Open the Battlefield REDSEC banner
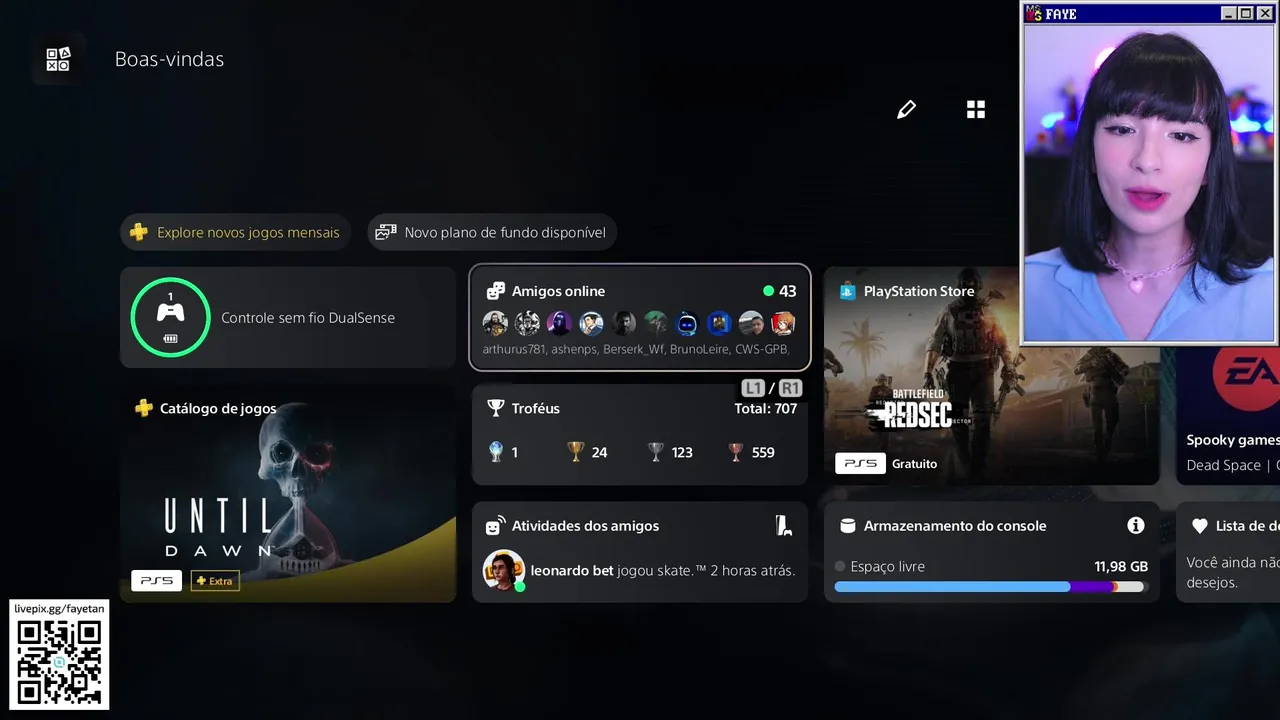1280x720 pixels. (x=991, y=376)
